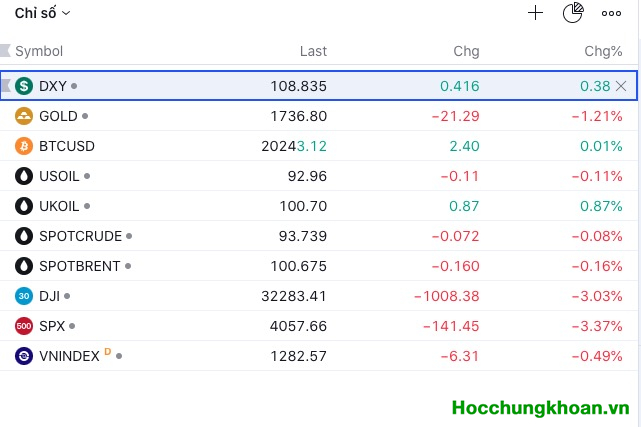
Task: Click the SPX 500 badge icon
Action: pos(24,326)
